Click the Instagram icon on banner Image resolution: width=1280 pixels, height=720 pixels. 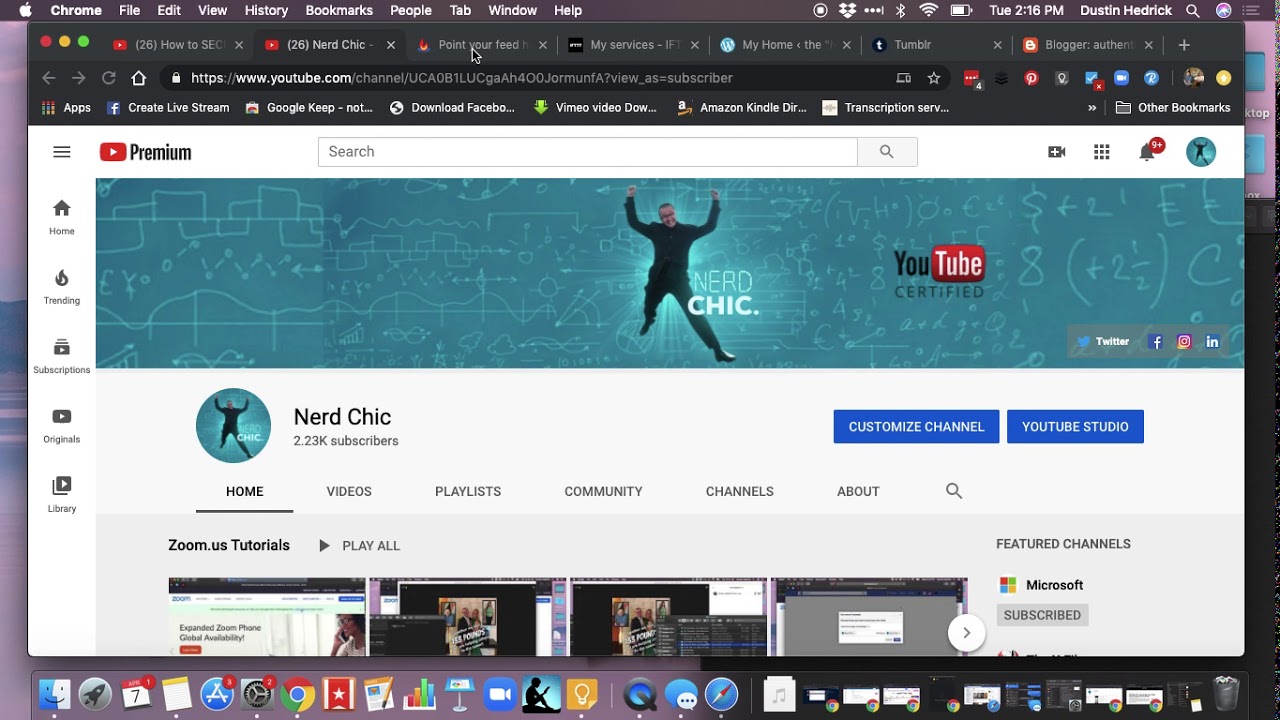[1184, 341]
